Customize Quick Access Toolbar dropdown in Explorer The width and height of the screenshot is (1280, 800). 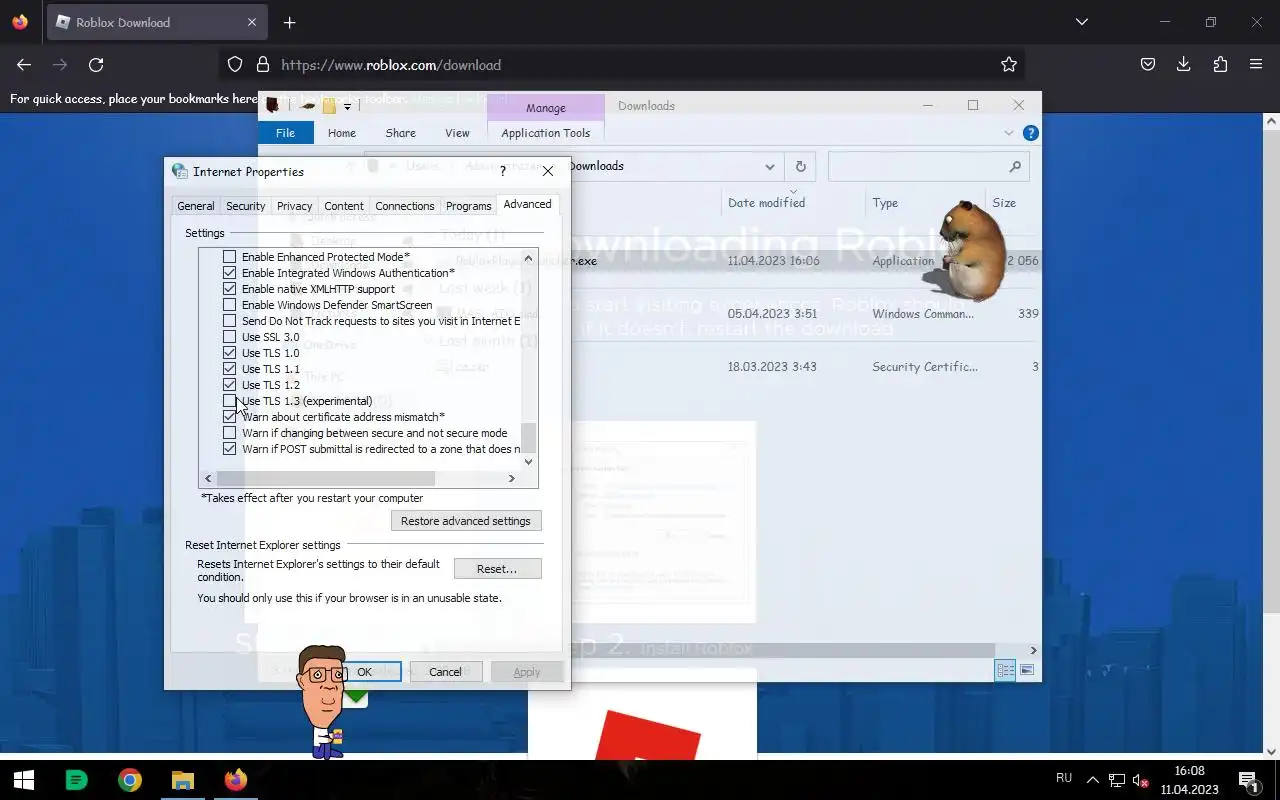coord(348,106)
